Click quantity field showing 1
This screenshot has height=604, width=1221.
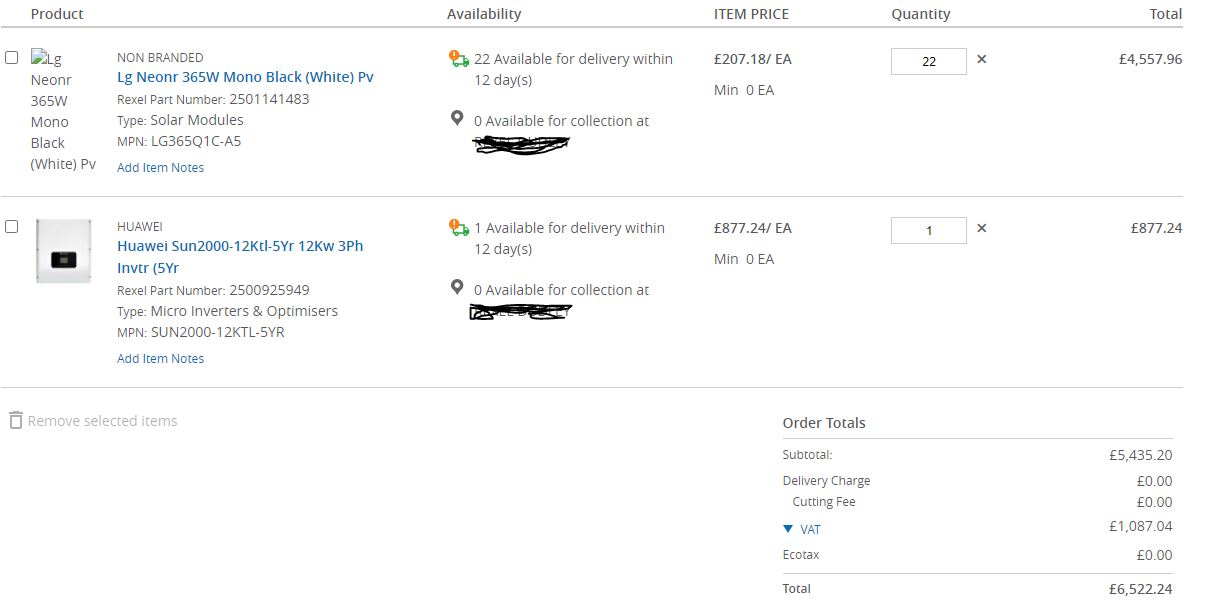(x=928, y=230)
